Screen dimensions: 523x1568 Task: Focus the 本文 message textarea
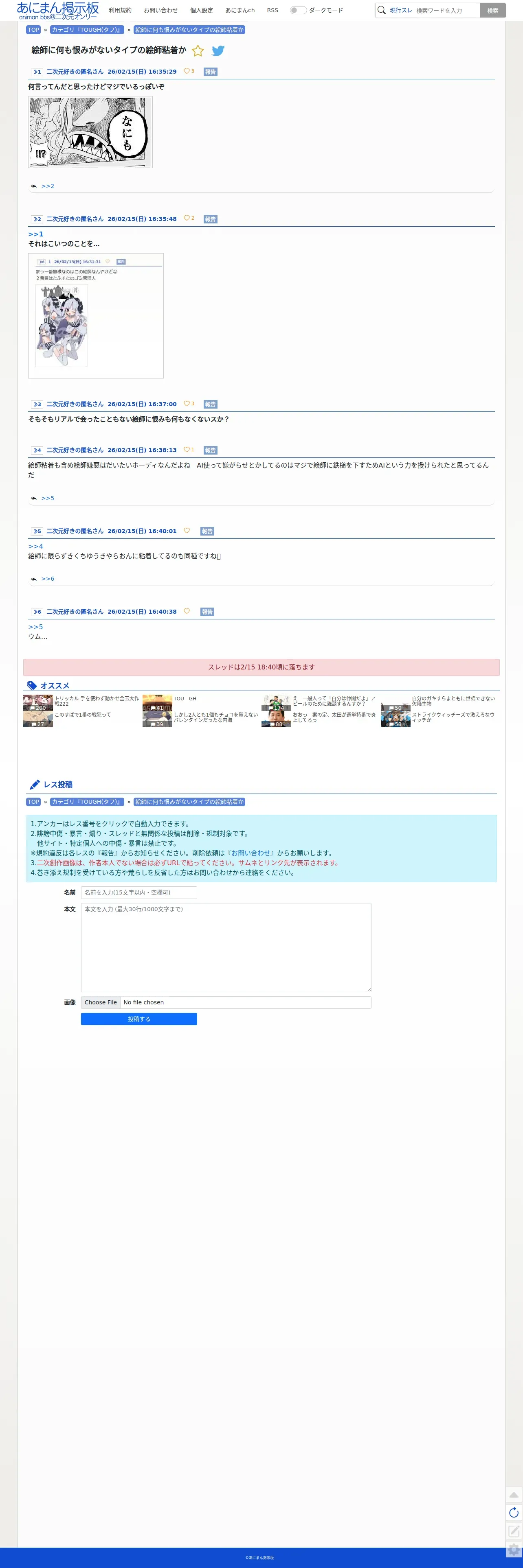tap(226, 948)
